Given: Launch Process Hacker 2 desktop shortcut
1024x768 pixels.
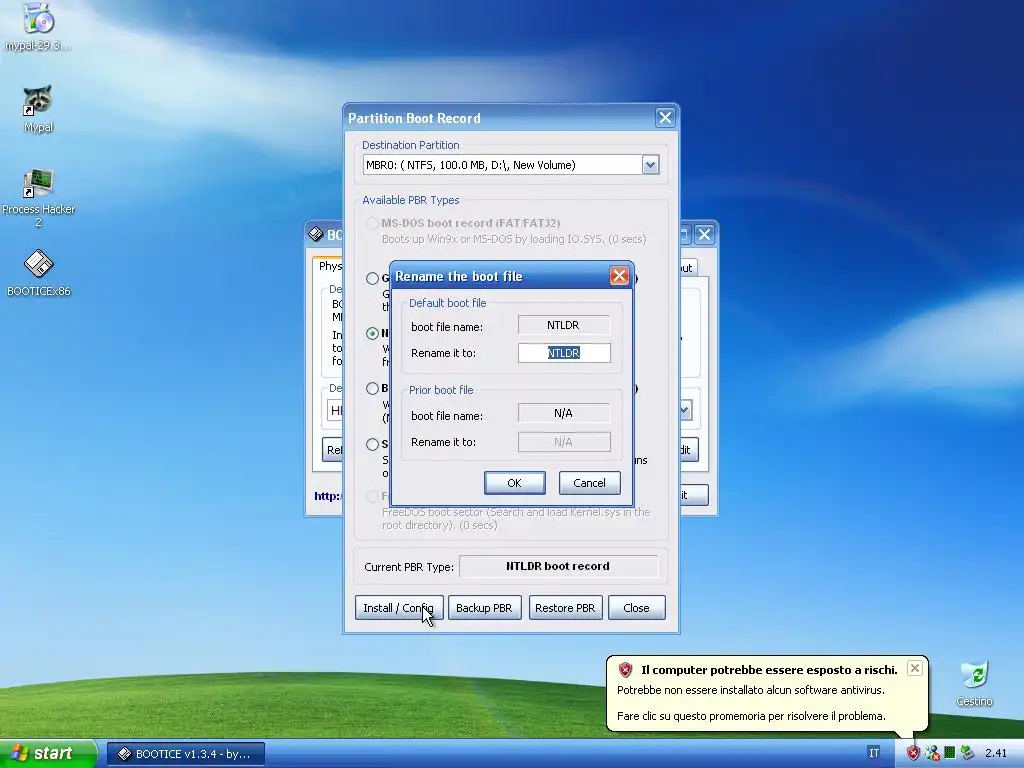Looking at the screenshot, I should [x=38, y=197].
